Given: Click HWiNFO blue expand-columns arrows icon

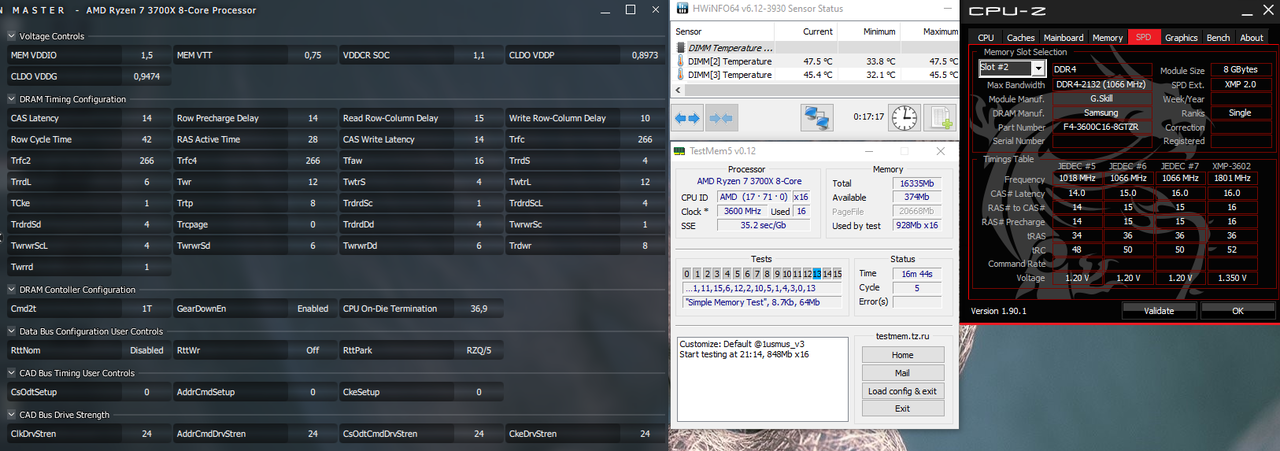Looking at the screenshot, I should click(688, 118).
